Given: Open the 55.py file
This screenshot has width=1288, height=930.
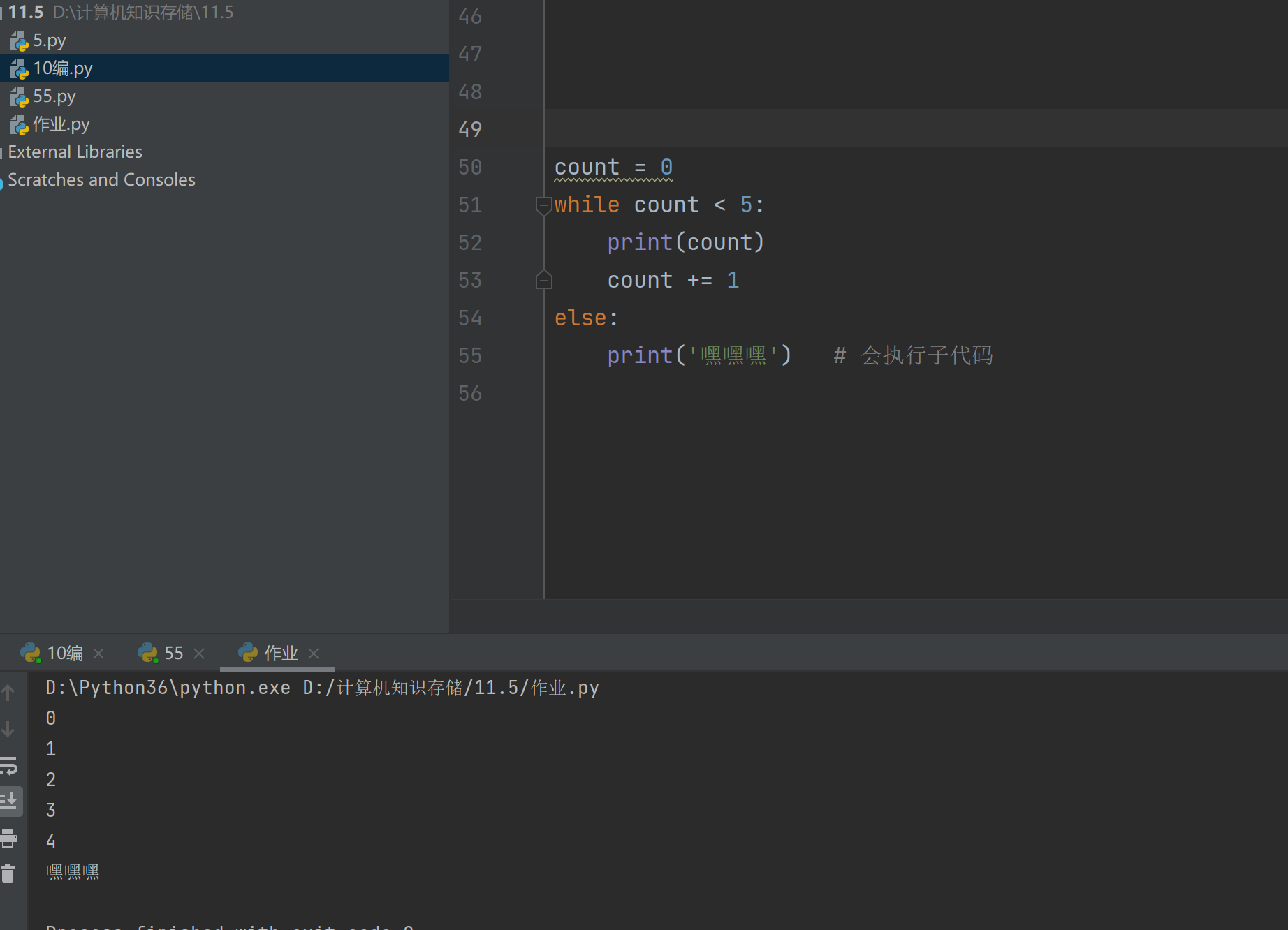Looking at the screenshot, I should pos(54,96).
